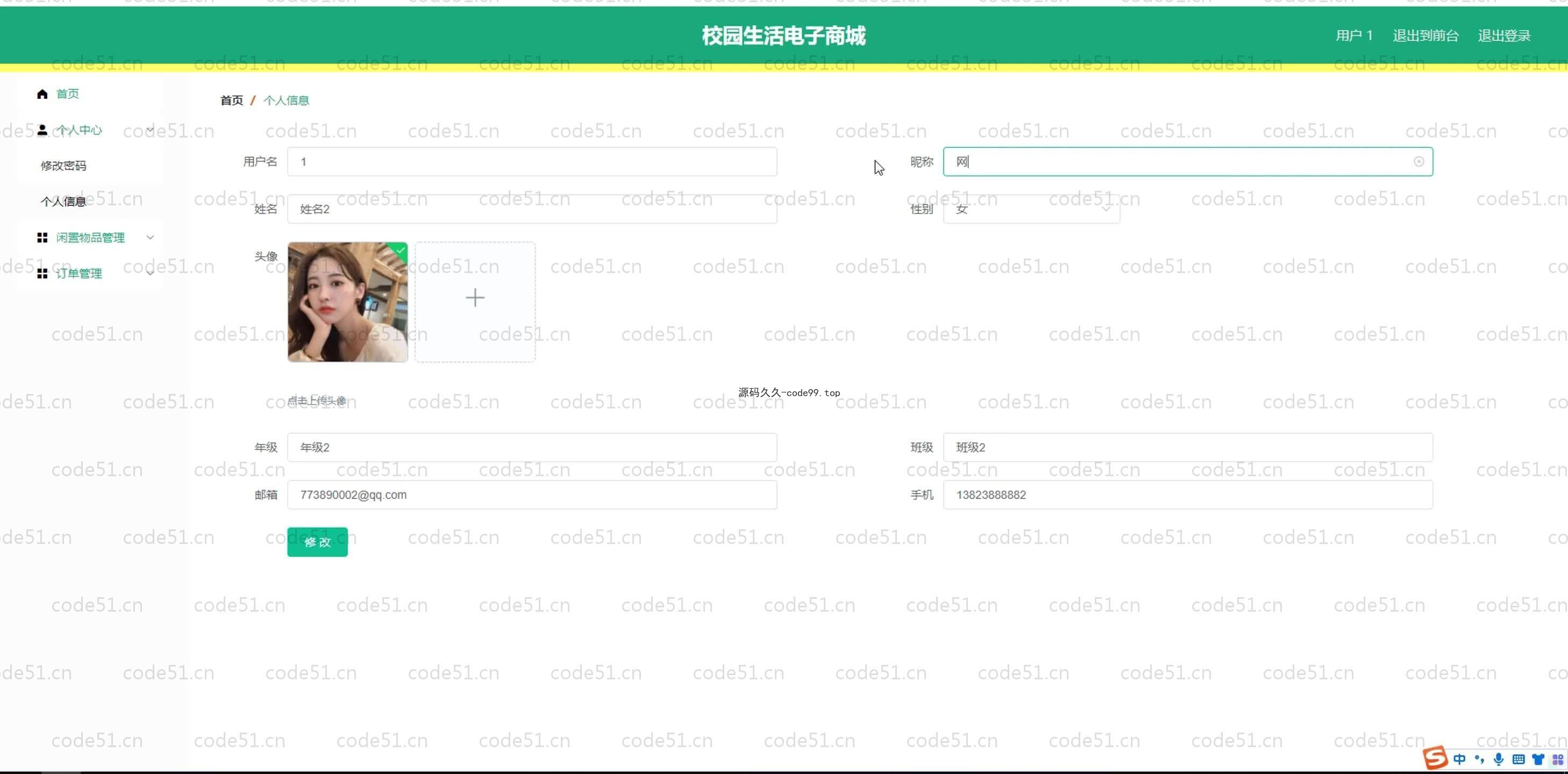Click the 昵称 field label
This screenshot has width=1568, height=774.
[922, 161]
